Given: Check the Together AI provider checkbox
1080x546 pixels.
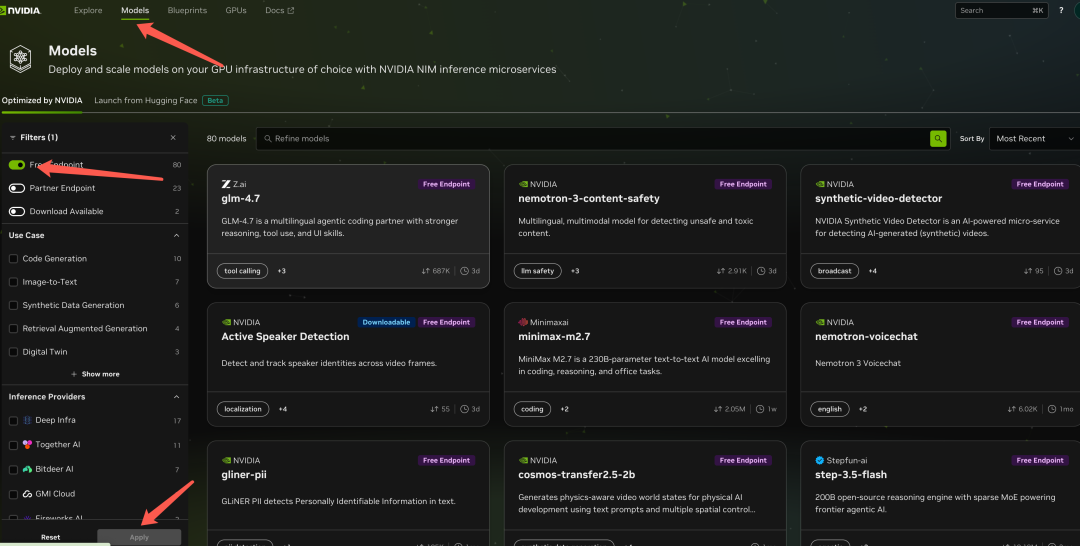Looking at the screenshot, I should (x=13, y=445).
